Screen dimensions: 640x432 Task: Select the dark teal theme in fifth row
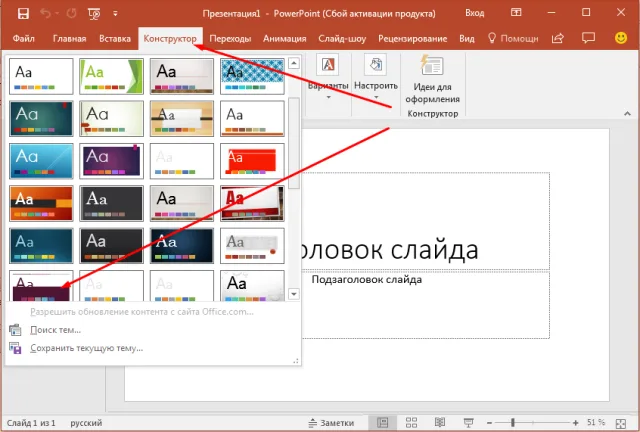coord(41,245)
